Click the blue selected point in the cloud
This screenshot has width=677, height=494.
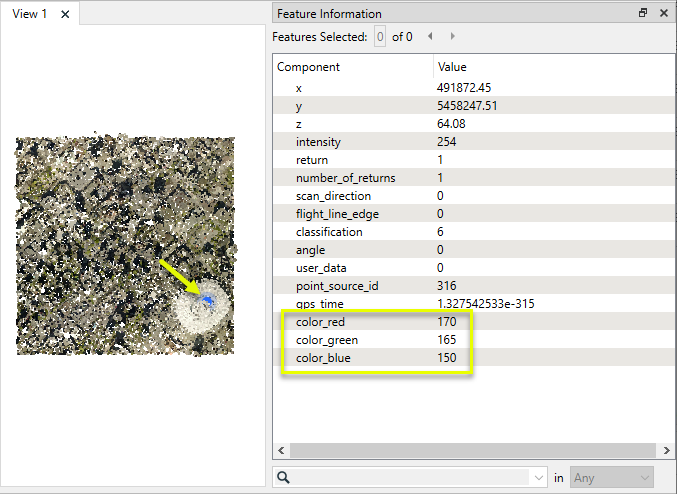coord(206,300)
